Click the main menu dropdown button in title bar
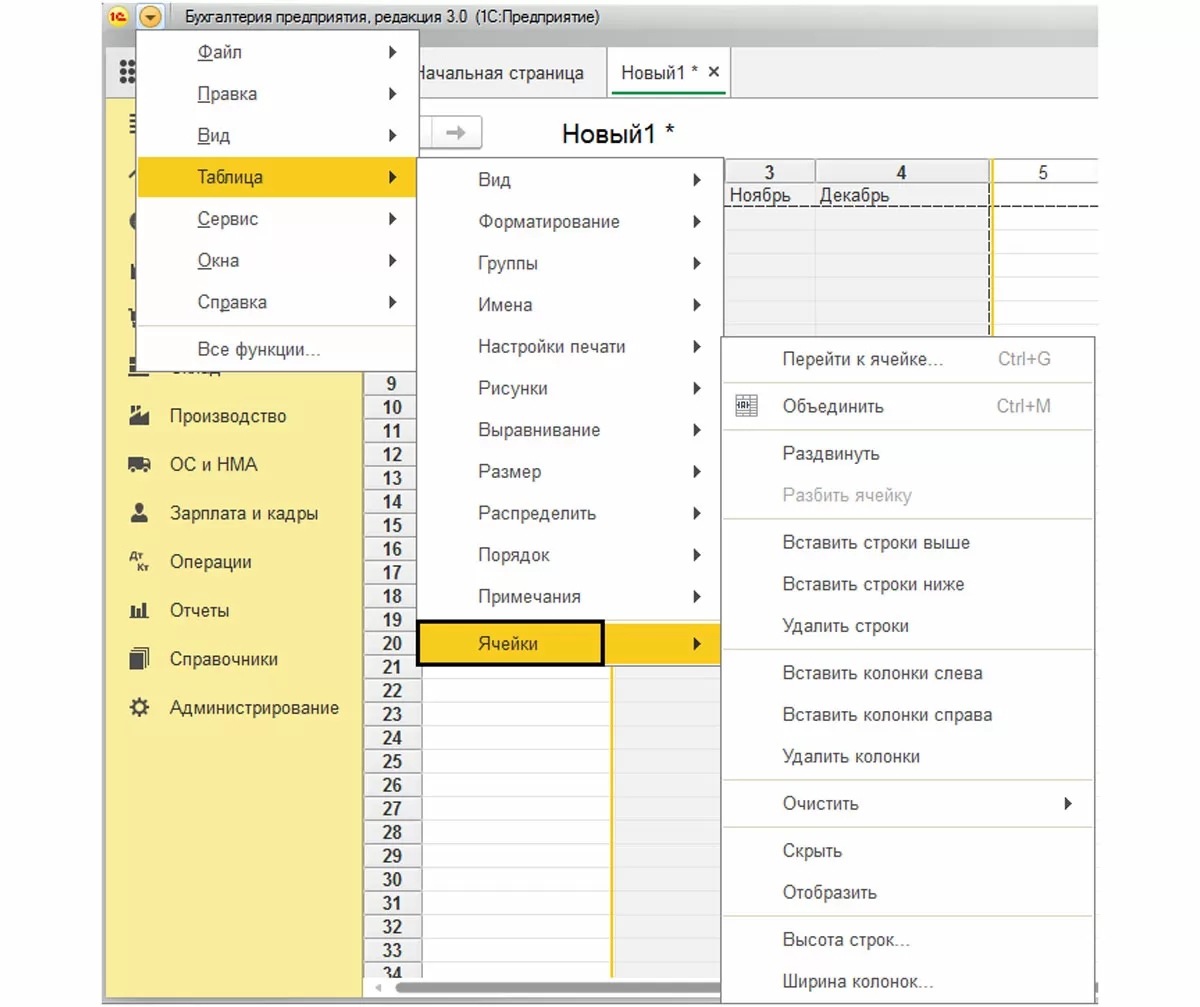The image size is (1200, 1007). click(x=150, y=17)
